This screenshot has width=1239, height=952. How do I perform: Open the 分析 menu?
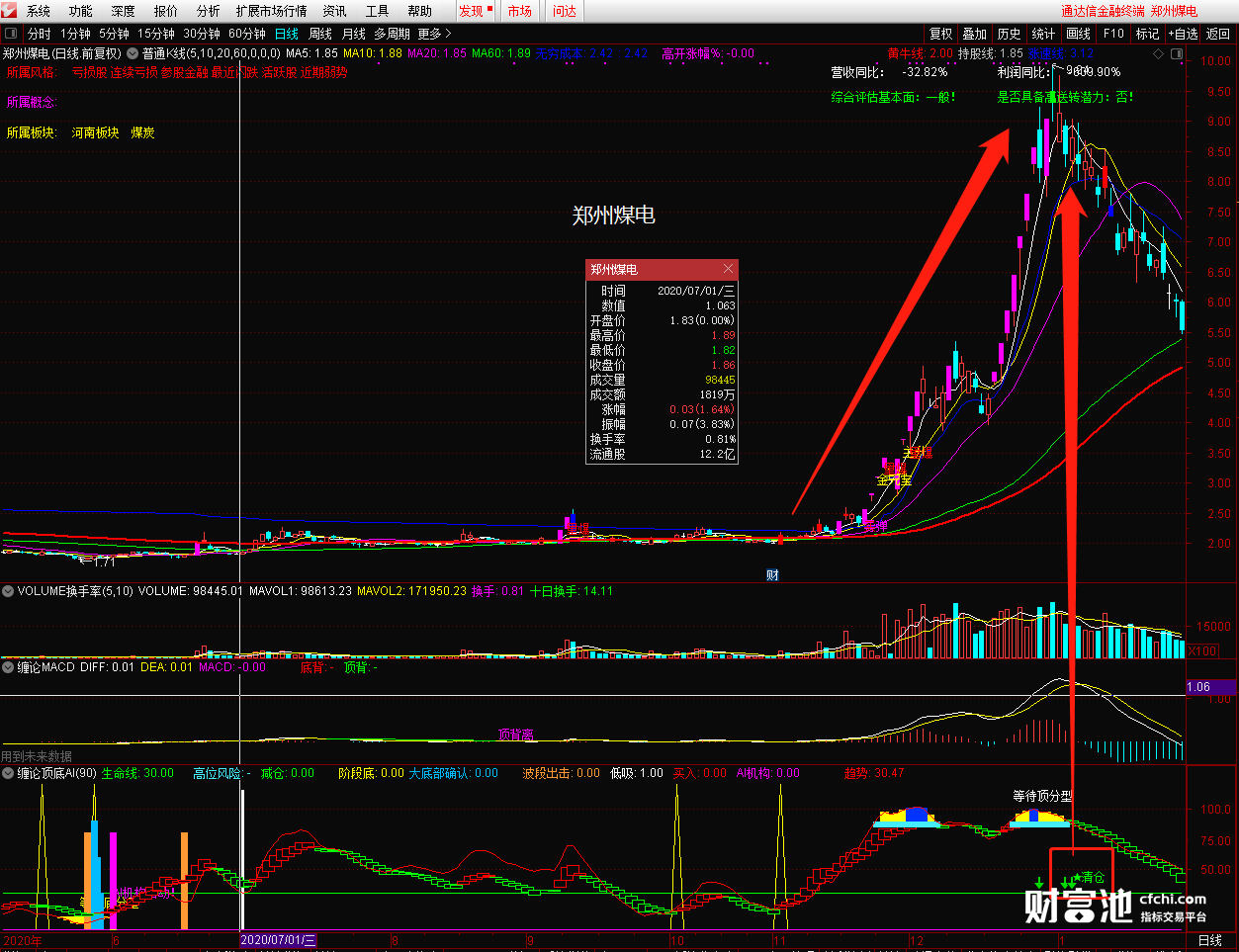(x=209, y=11)
